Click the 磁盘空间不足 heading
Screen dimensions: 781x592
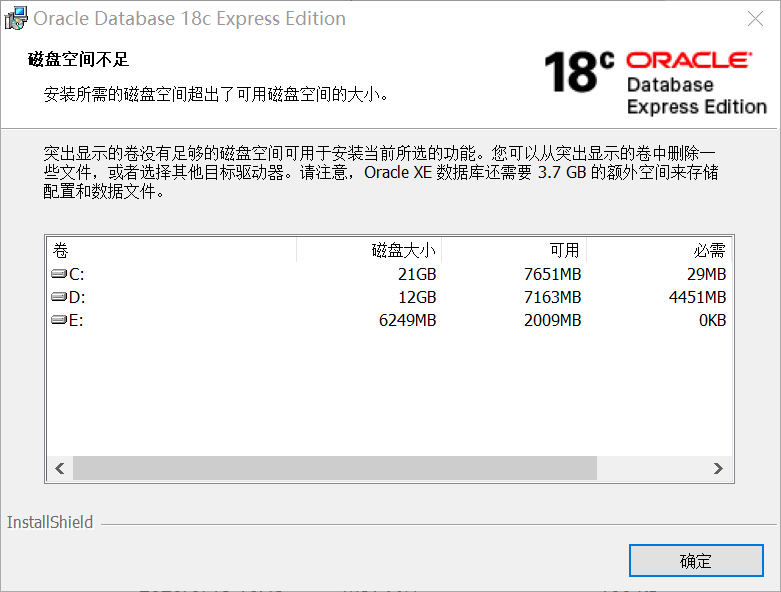tap(78, 59)
